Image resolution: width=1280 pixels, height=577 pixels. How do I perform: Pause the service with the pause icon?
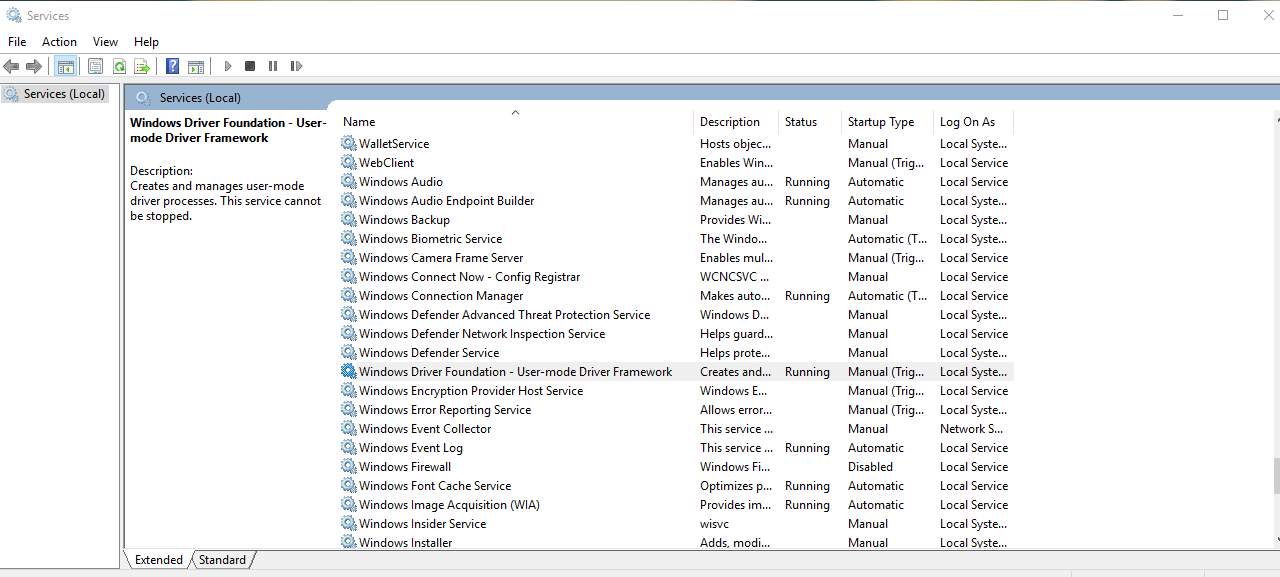coord(273,66)
